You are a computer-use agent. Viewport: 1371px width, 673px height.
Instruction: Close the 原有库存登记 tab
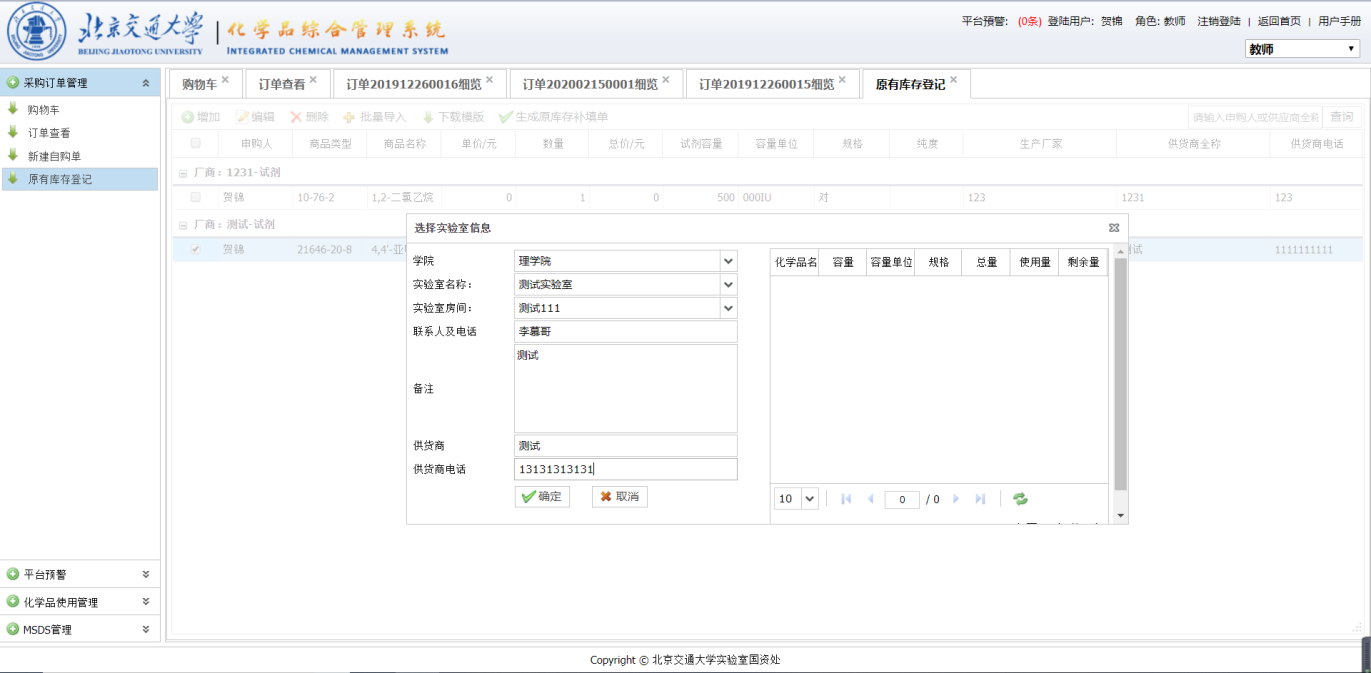(x=954, y=80)
